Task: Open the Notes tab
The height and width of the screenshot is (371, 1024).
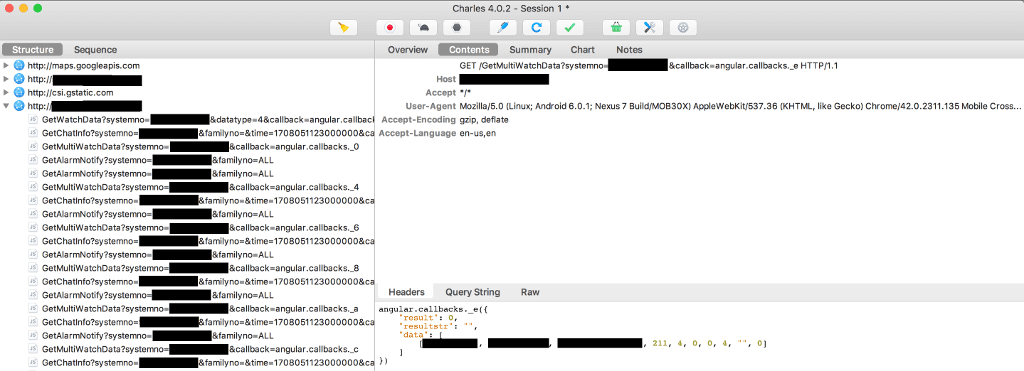Action: [x=630, y=50]
